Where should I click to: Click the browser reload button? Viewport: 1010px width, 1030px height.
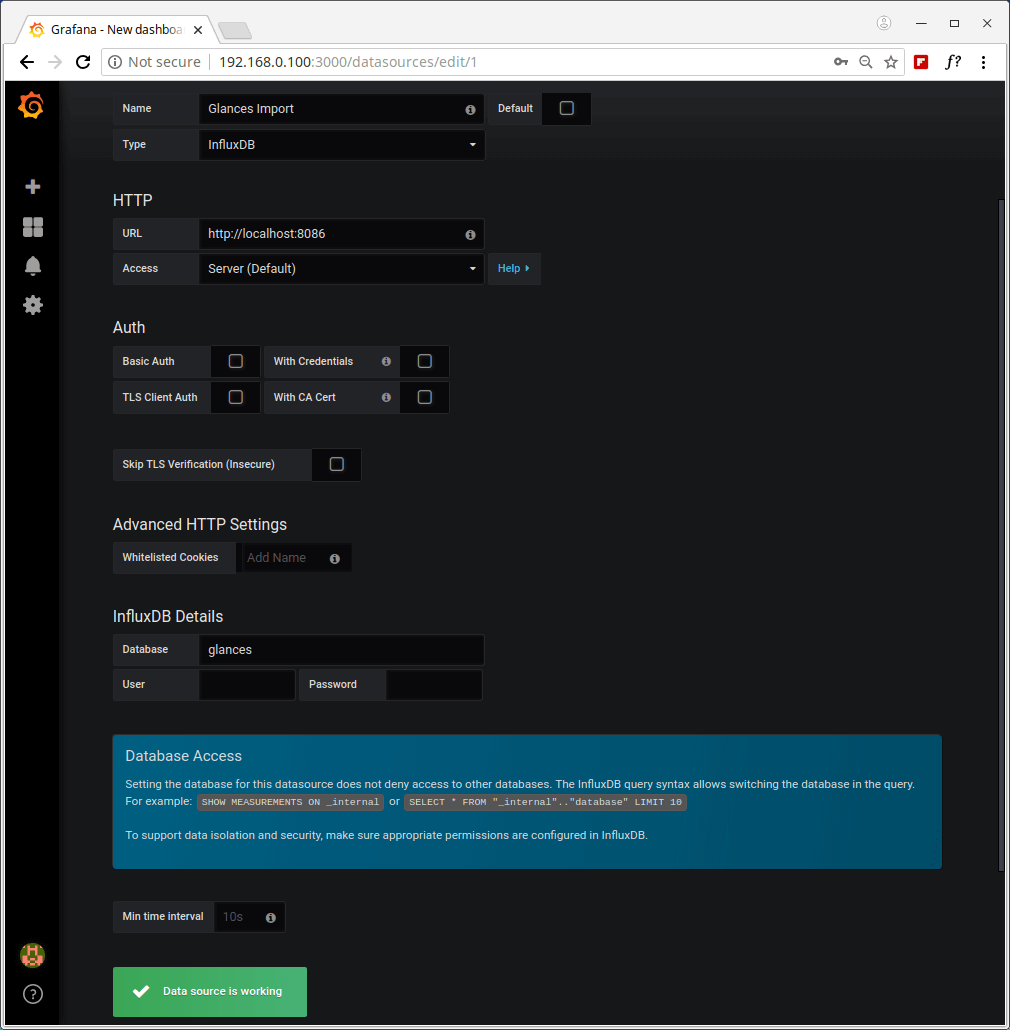tap(84, 62)
